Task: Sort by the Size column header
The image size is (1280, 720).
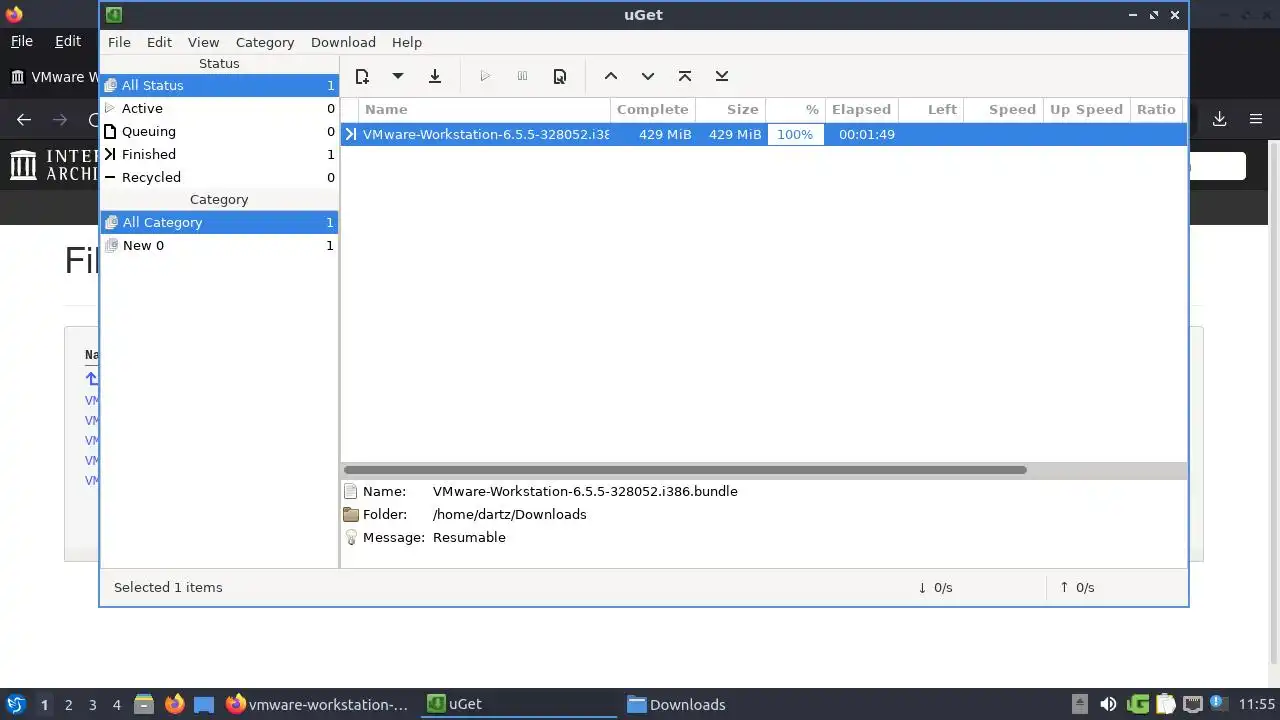Action: (731, 109)
